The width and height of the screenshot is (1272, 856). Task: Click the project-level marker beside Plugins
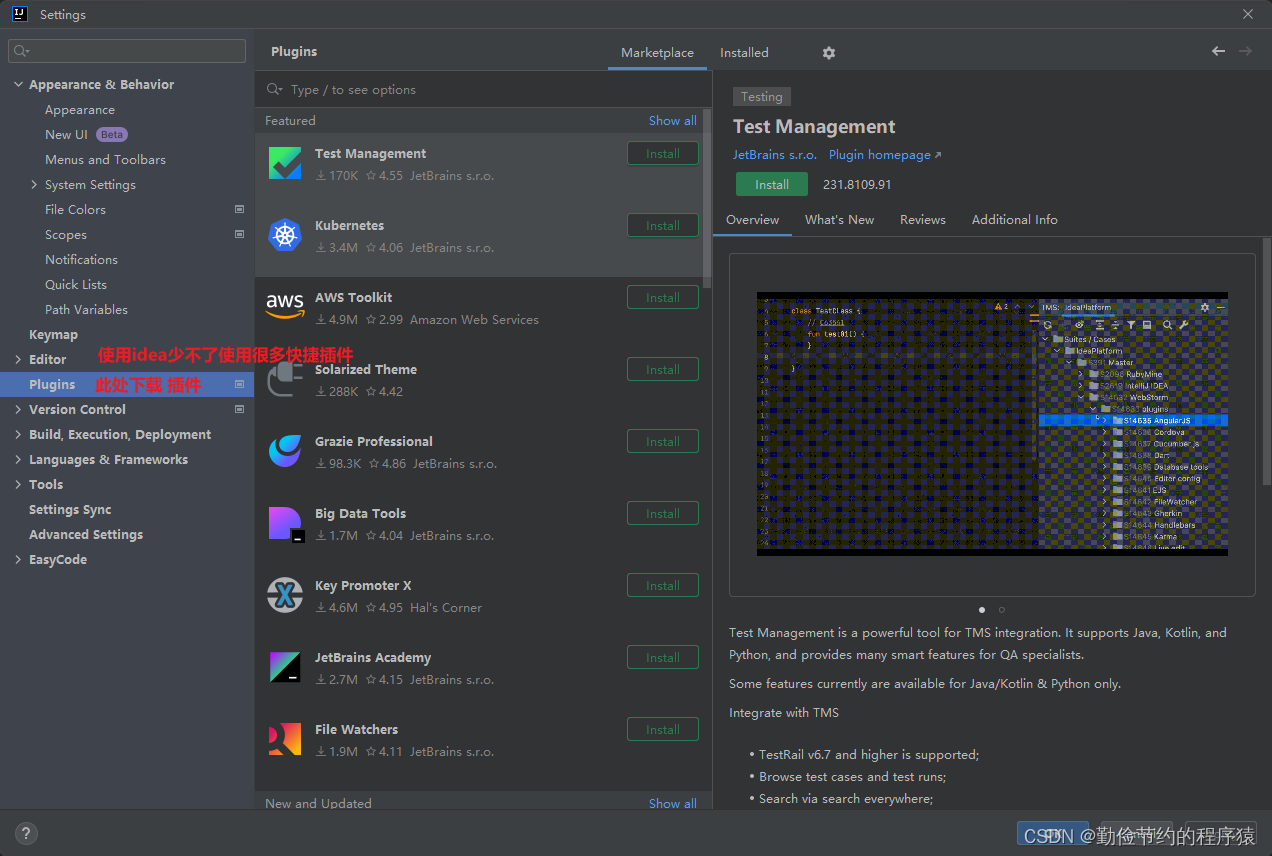[239, 384]
